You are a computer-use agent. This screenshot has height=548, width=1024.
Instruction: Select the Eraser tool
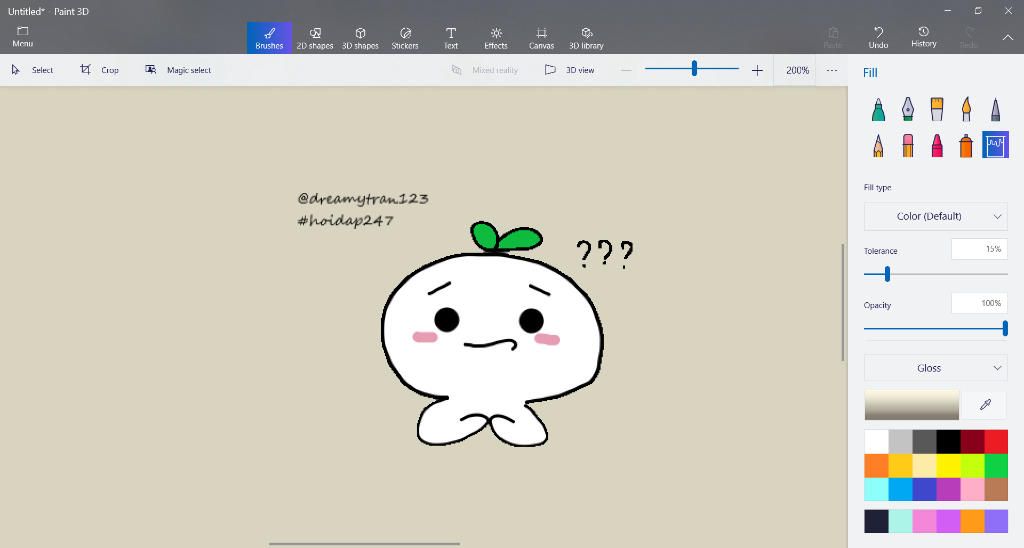point(908,145)
